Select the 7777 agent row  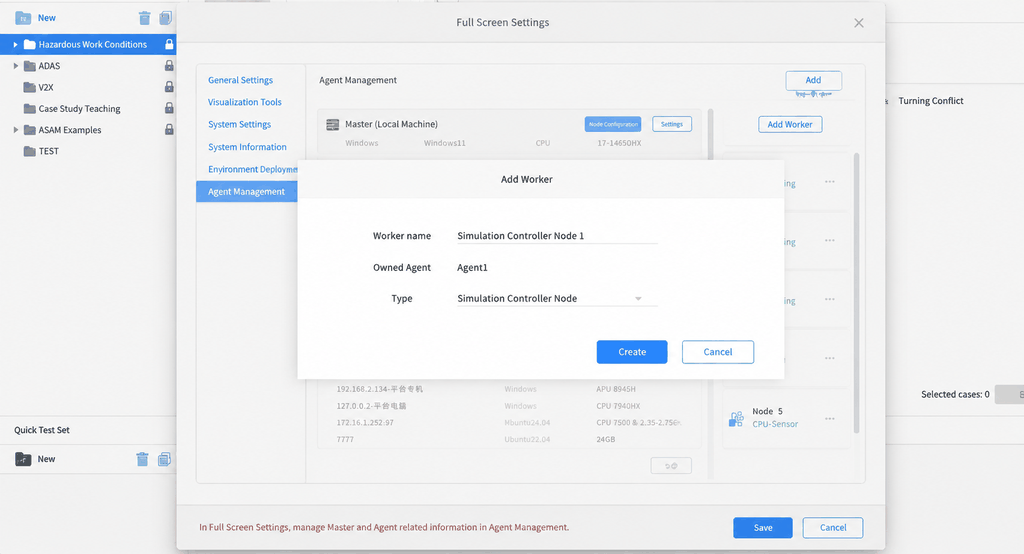509,440
